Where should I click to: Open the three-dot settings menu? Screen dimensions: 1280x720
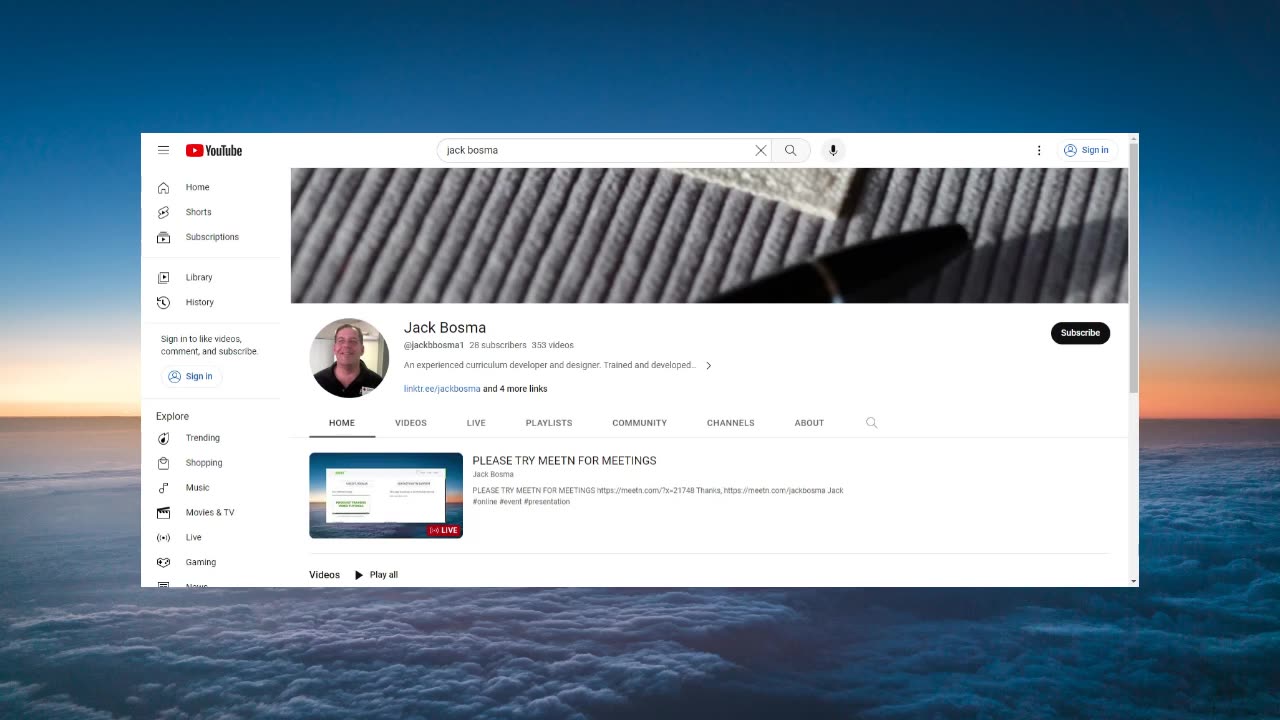(x=1039, y=150)
